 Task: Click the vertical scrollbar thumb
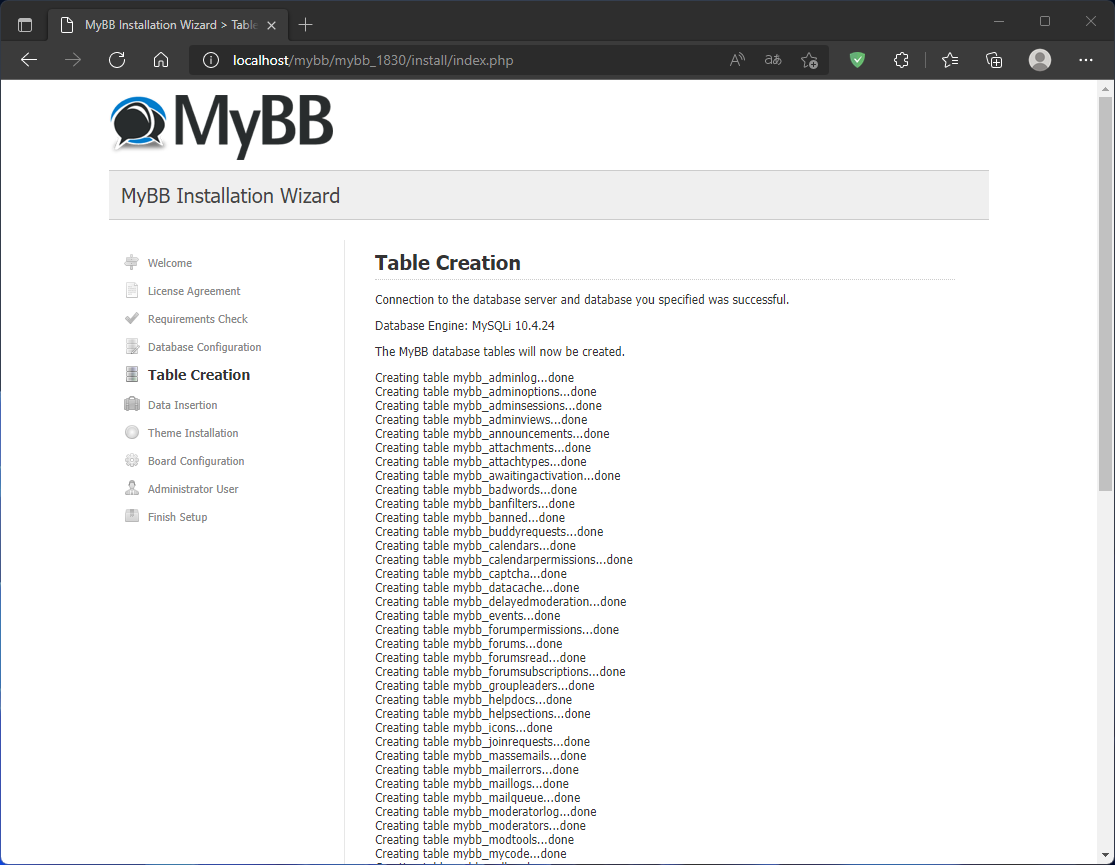[1105, 293]
